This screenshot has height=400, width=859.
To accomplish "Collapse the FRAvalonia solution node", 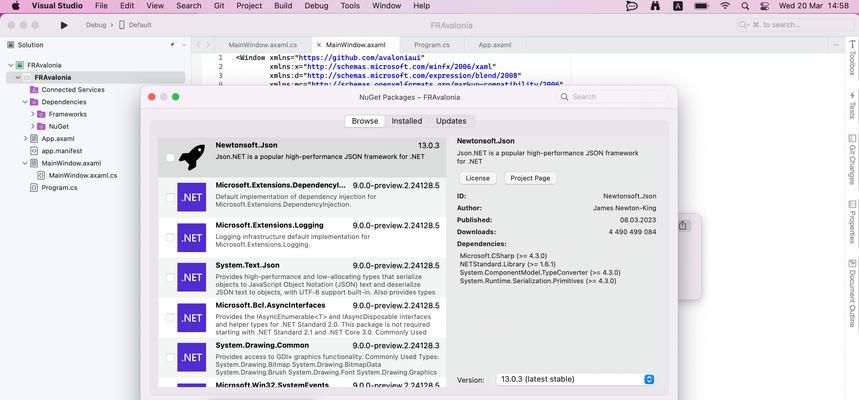I will point(10,65).
